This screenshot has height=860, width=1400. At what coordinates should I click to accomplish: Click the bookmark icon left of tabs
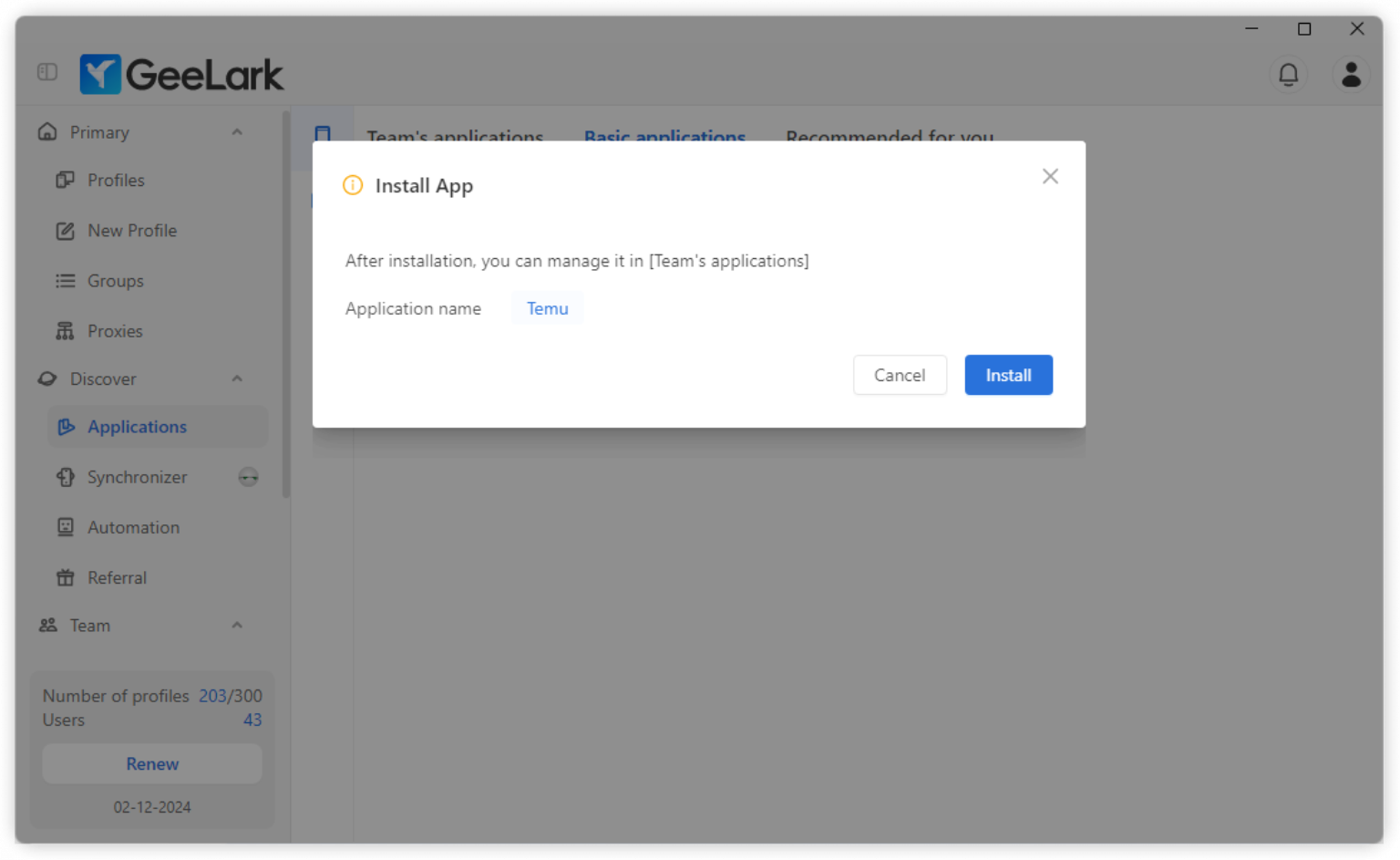click(x=323, y=134)
